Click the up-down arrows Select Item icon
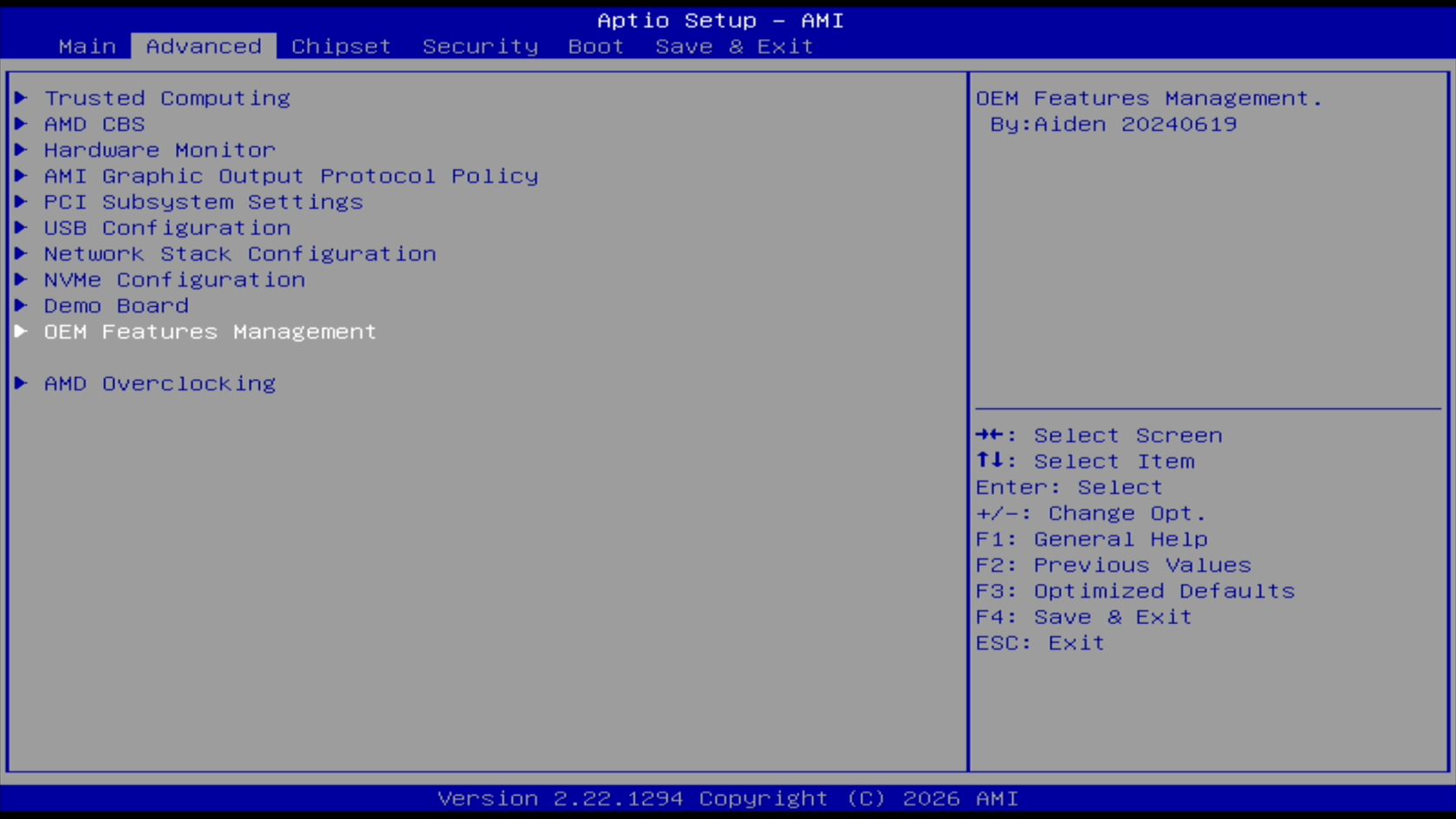Screen dimensions: 1456x819 coord(990,460)
